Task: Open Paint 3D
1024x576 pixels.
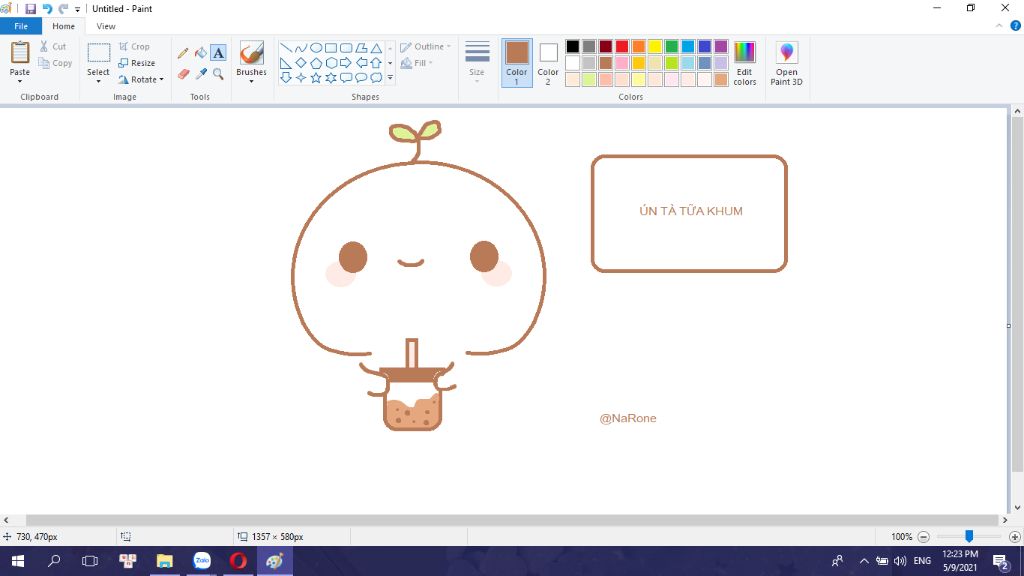Action: coord(786,63)
